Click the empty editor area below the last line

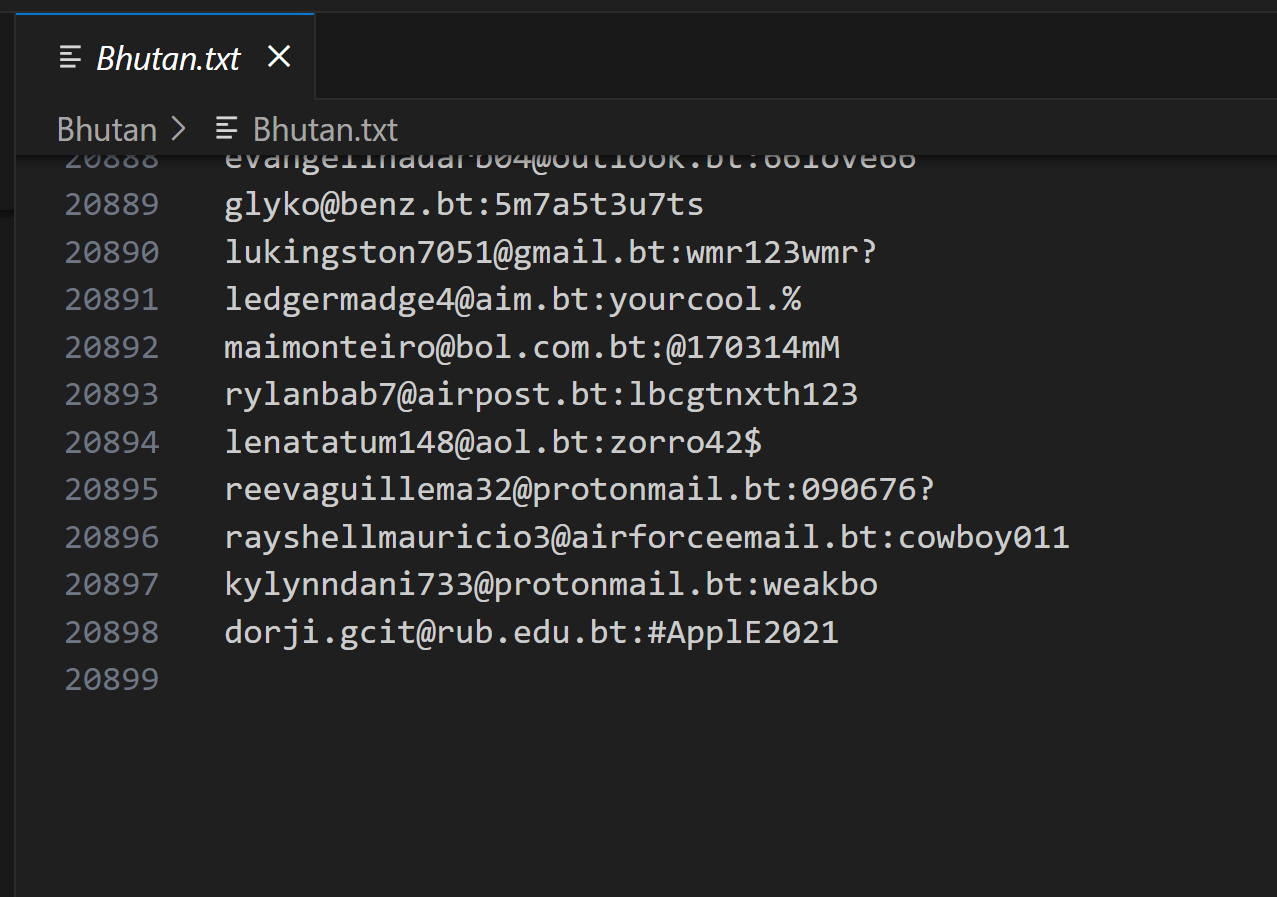(x=640, y=790)
